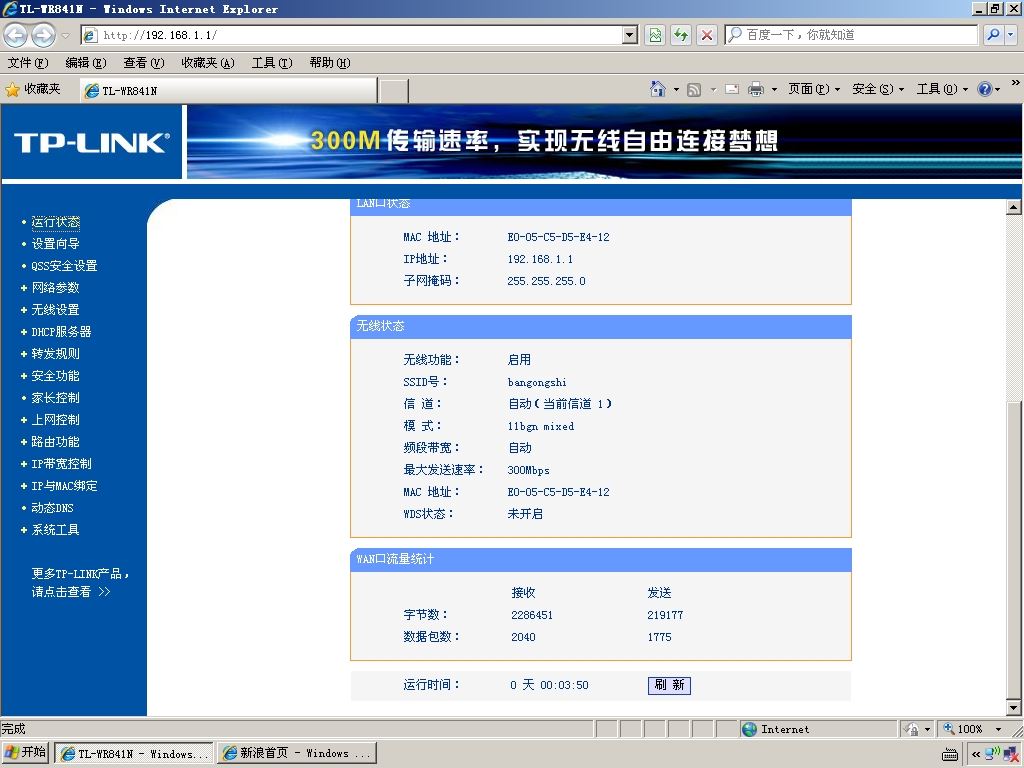Image resolution: width=1024 pixels, height=768 pixels.
Task: Open a new blank tab
Action: 394,91
